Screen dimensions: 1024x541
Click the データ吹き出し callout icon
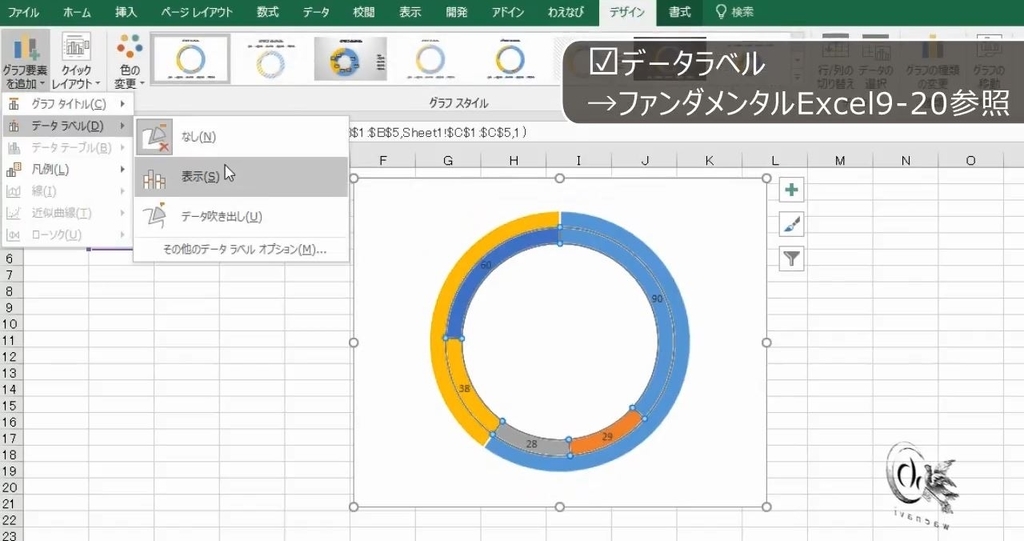click(x=155, y=216)
